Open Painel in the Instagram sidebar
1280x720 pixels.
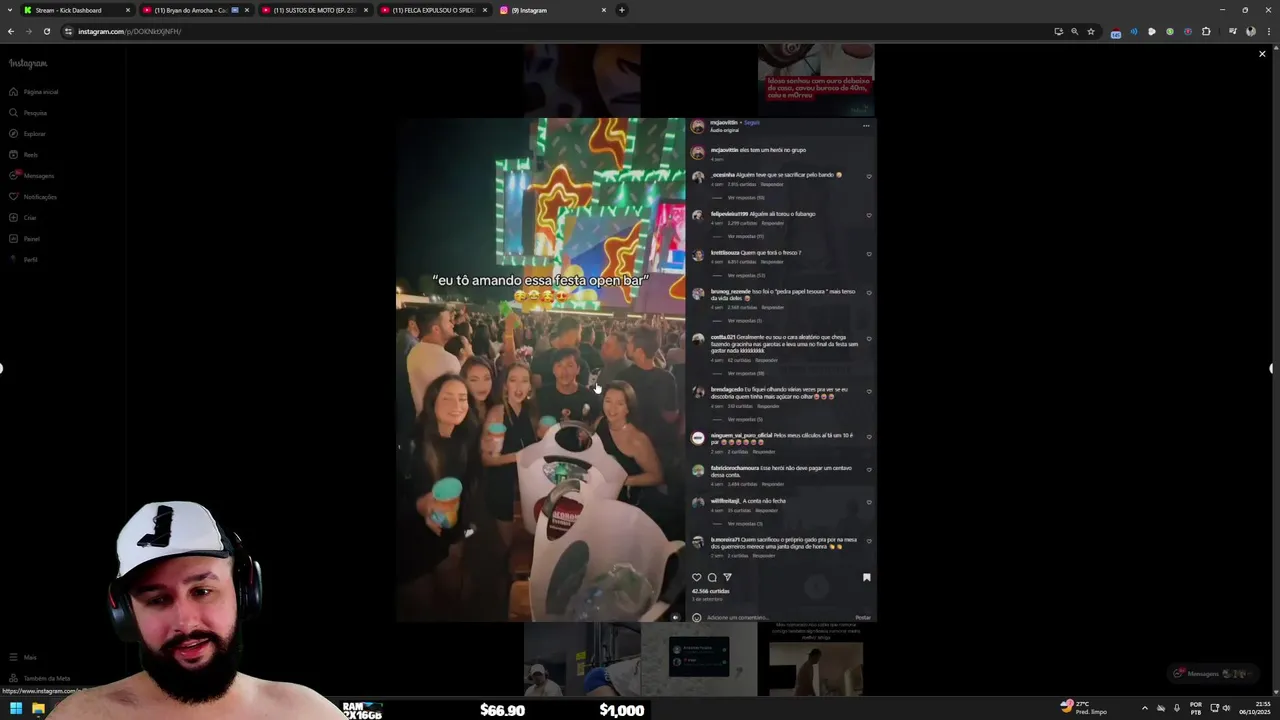click(x=25, y=239)
